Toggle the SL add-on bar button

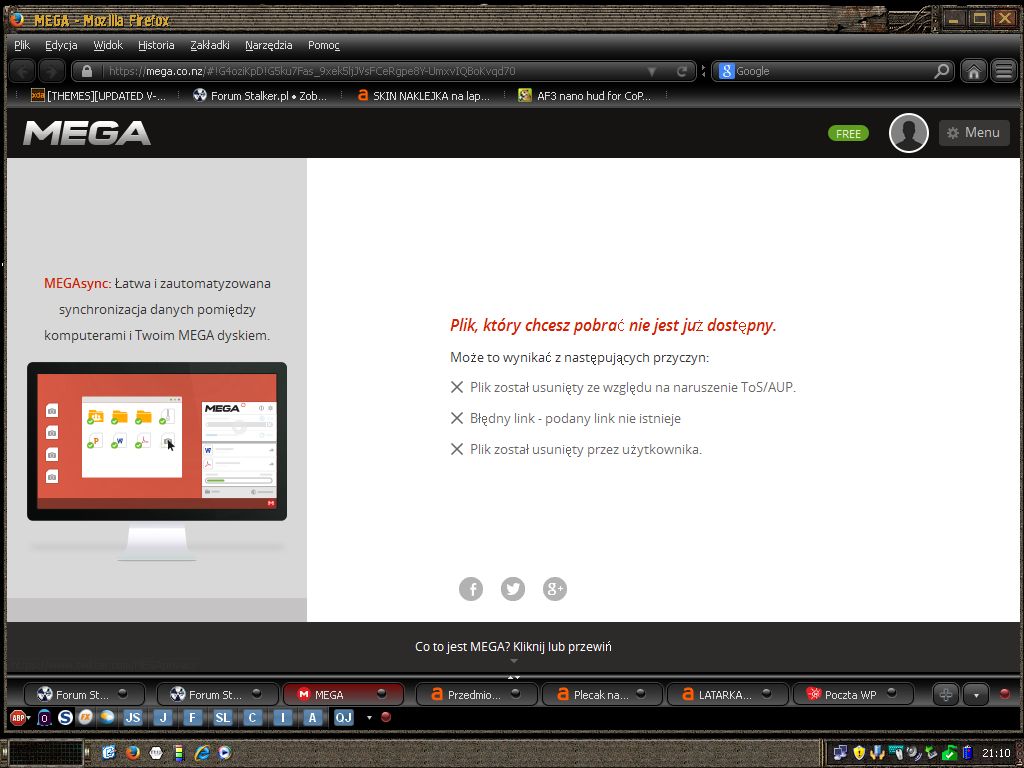pyautogui.click(x=223, y=718)
